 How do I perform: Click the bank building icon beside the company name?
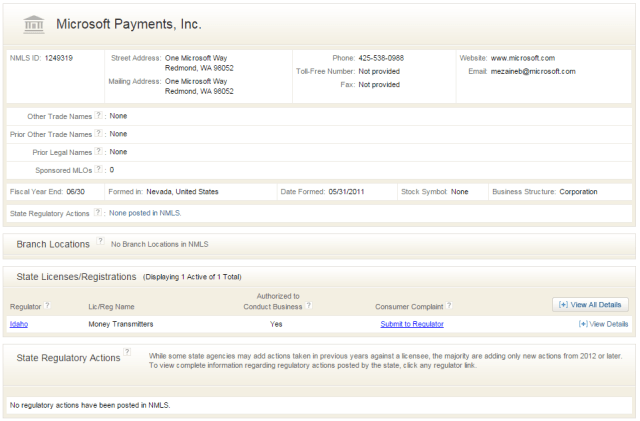click(x=28, y=22)
